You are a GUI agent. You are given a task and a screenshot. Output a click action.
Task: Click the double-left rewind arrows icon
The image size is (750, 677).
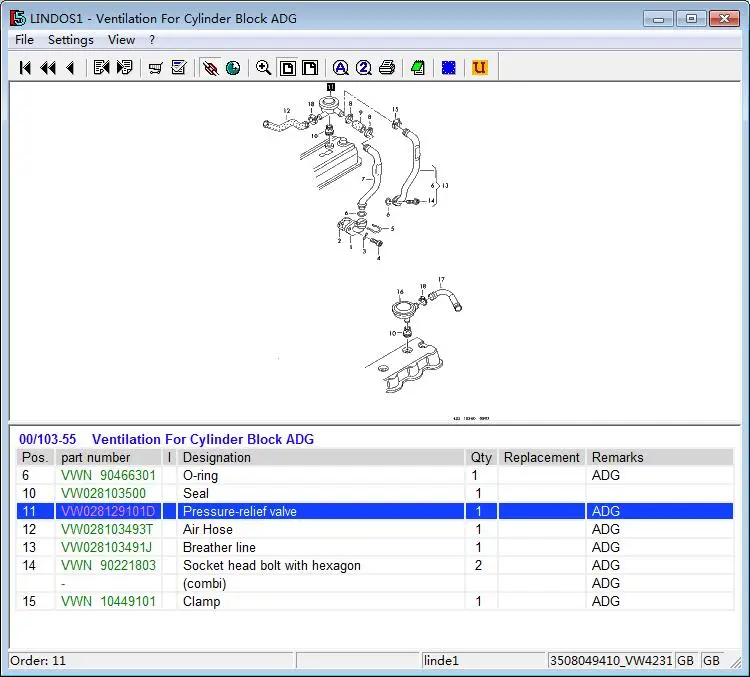(48, 68)
